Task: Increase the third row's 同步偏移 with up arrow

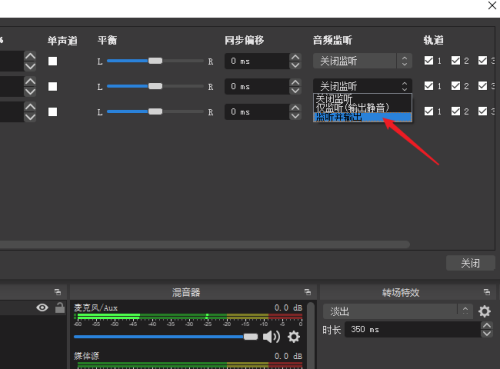Action: [295, 108]
